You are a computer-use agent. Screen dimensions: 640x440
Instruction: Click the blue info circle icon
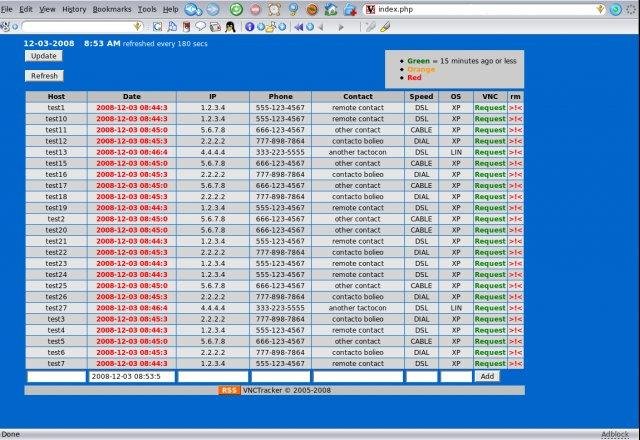(249, 27)
